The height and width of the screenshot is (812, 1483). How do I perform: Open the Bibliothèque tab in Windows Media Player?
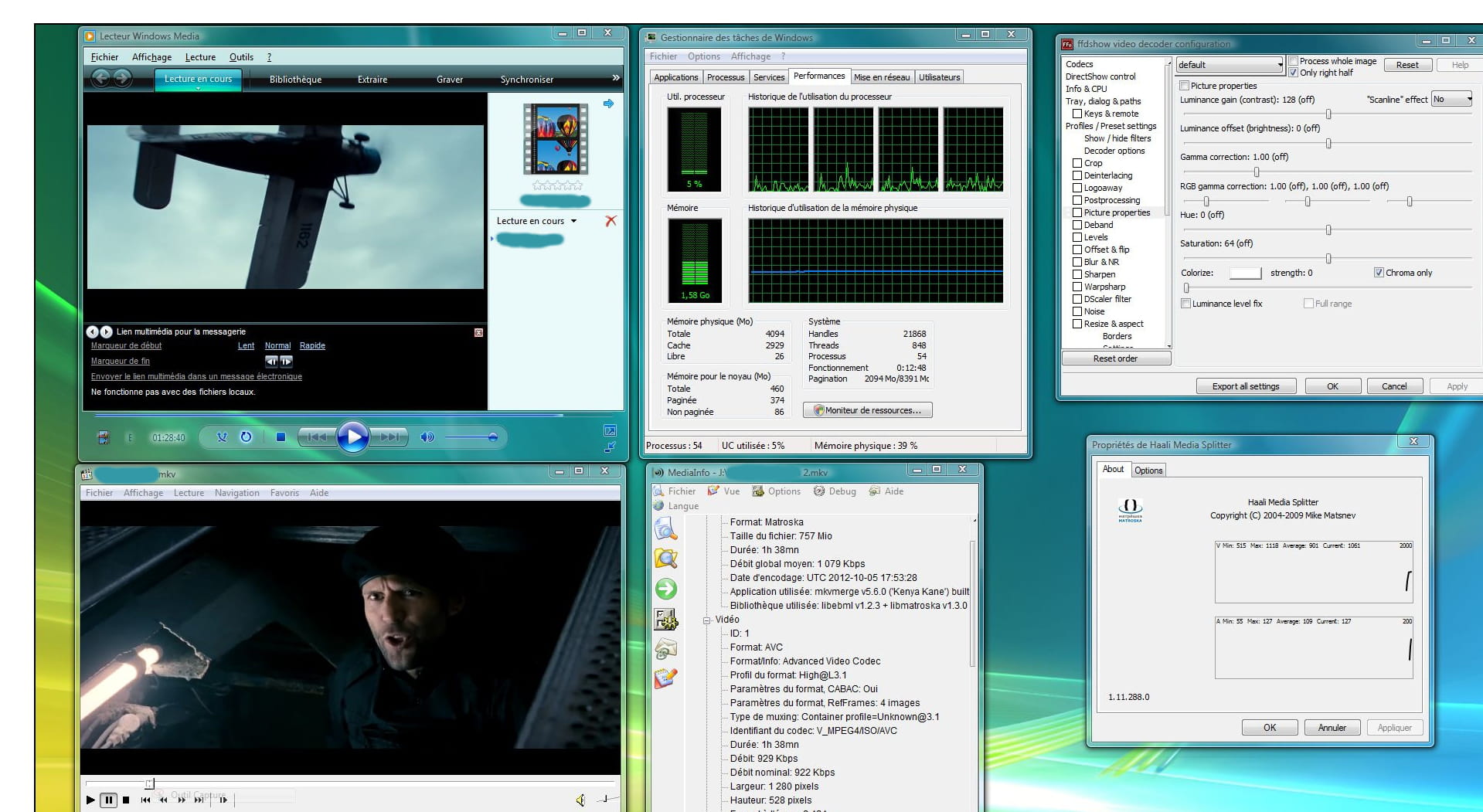point(295,80)
